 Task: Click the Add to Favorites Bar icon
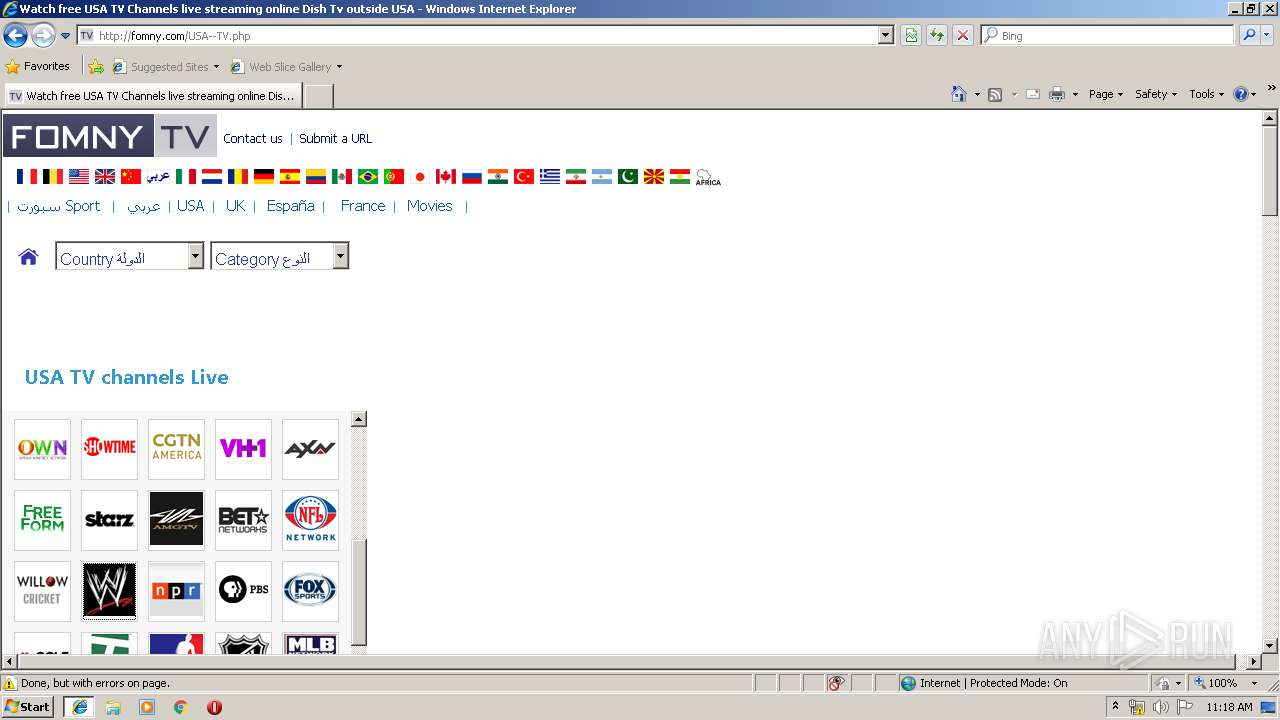pos(96,67)
